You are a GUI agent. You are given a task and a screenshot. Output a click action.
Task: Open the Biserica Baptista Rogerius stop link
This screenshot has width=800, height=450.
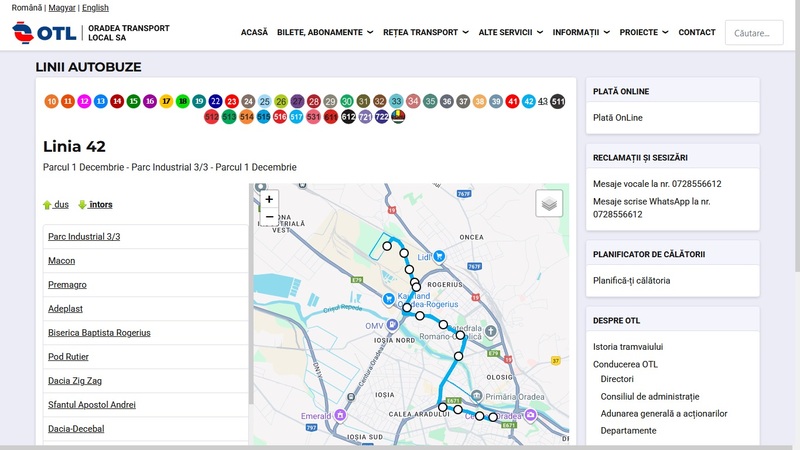click(99, 333)
